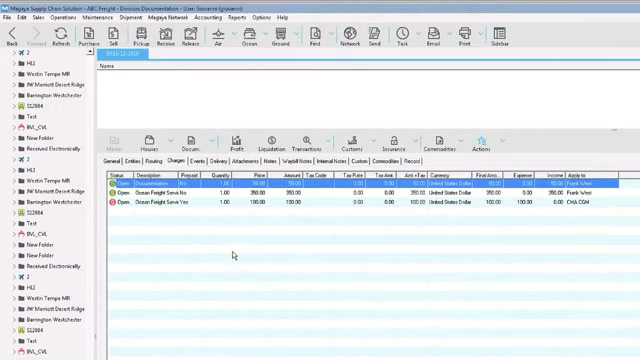Click the Insurance lock icon
Viewport: 640px width, 360px height.
(x=394, y=143)
